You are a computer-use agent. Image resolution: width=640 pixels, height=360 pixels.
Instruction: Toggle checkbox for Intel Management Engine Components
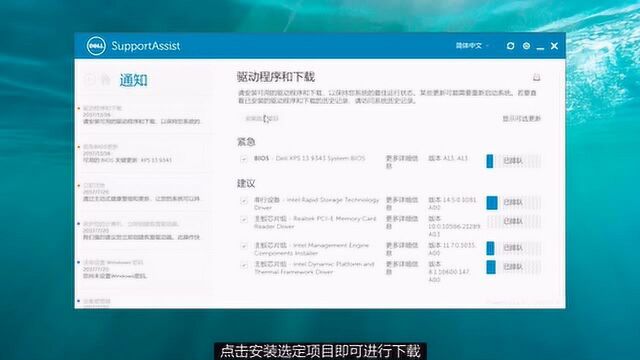point(244,246)
